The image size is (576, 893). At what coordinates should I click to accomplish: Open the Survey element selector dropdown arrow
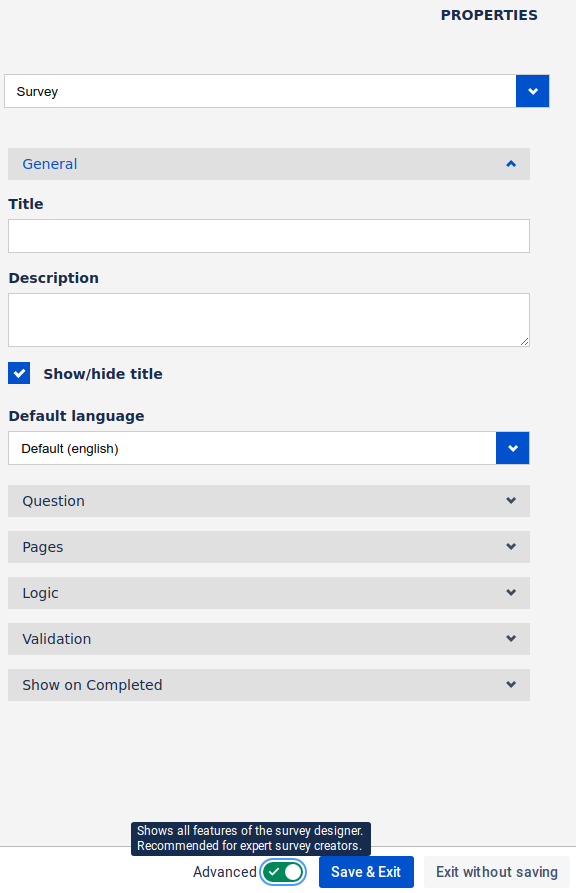pyautogui.click(x=532, y=91)
